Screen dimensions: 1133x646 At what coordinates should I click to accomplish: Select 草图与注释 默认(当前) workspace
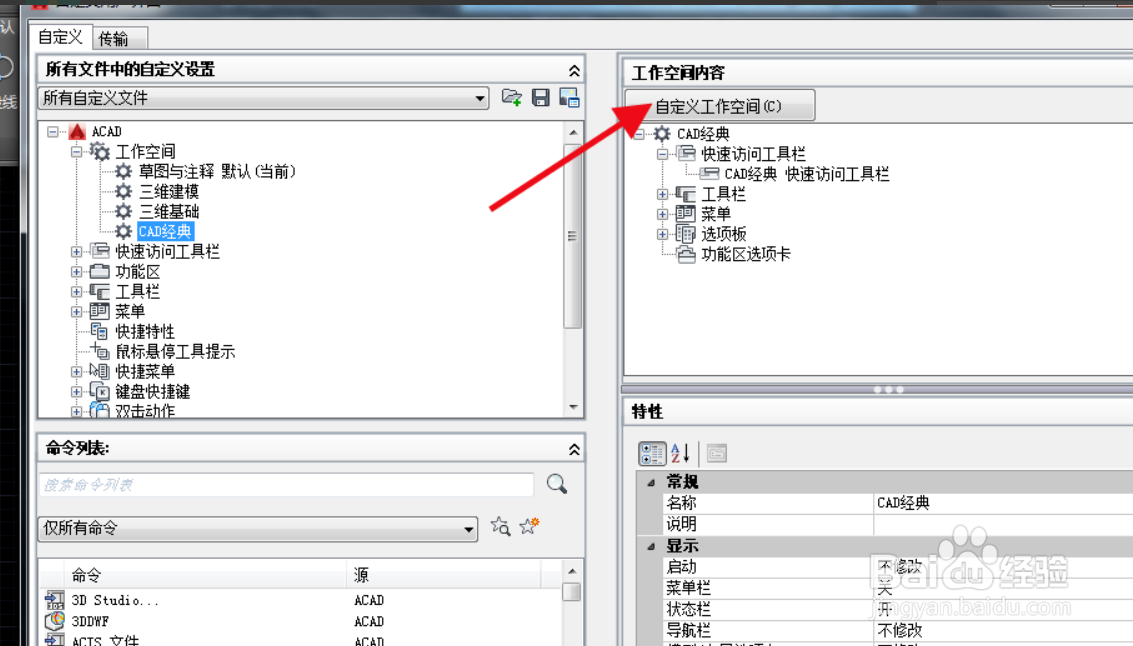pyautogui.click(x=217, y=171)
